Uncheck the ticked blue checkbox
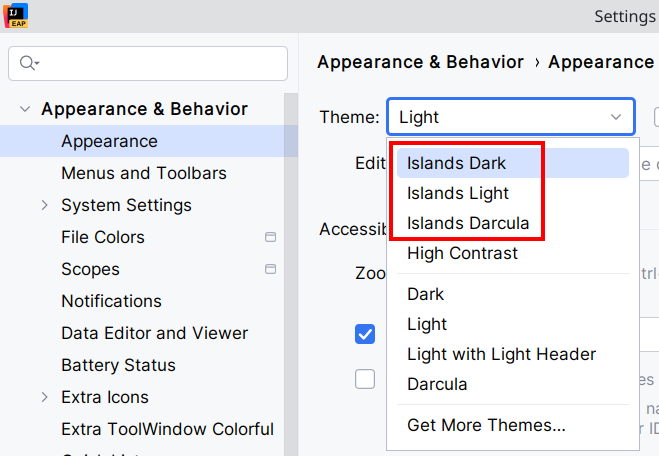 (x=365, y=334)
